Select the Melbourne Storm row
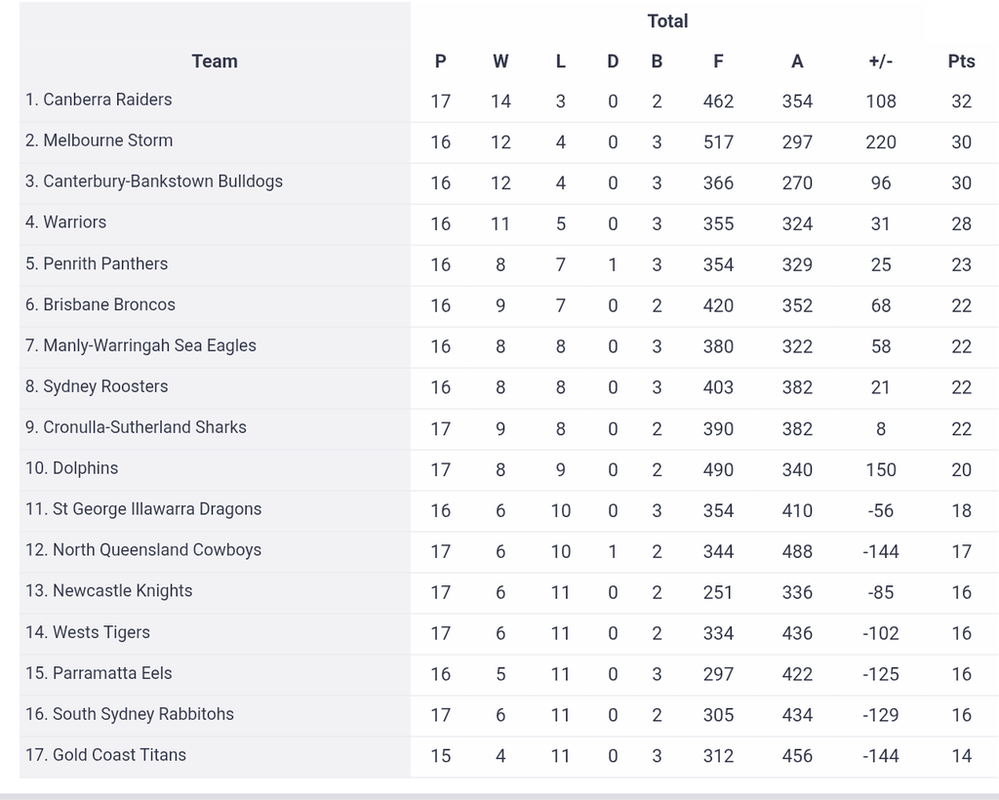 click(509, 141)
